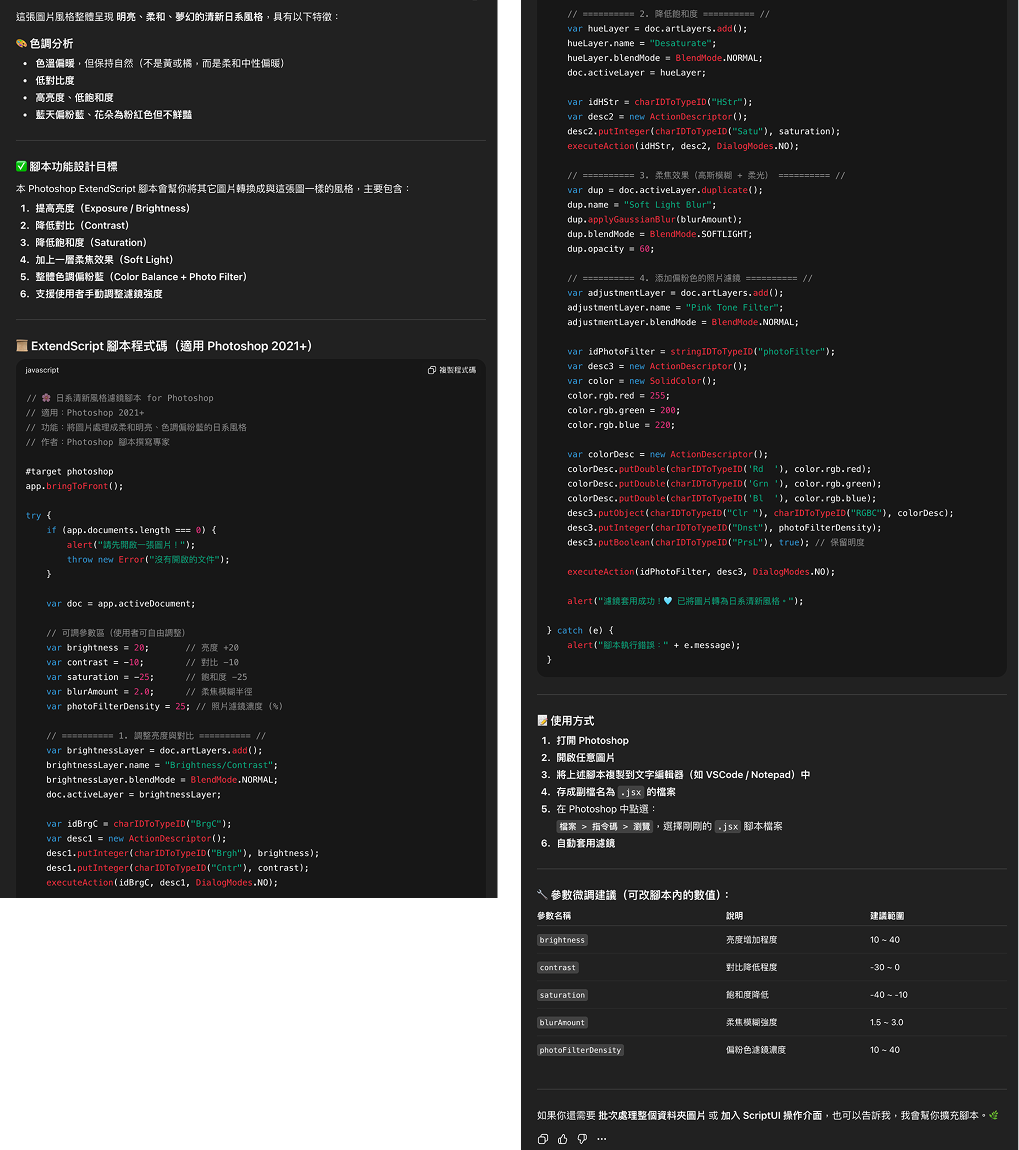Click the photoFilterDensity parameter tag in table

(x=580, y=1050)
